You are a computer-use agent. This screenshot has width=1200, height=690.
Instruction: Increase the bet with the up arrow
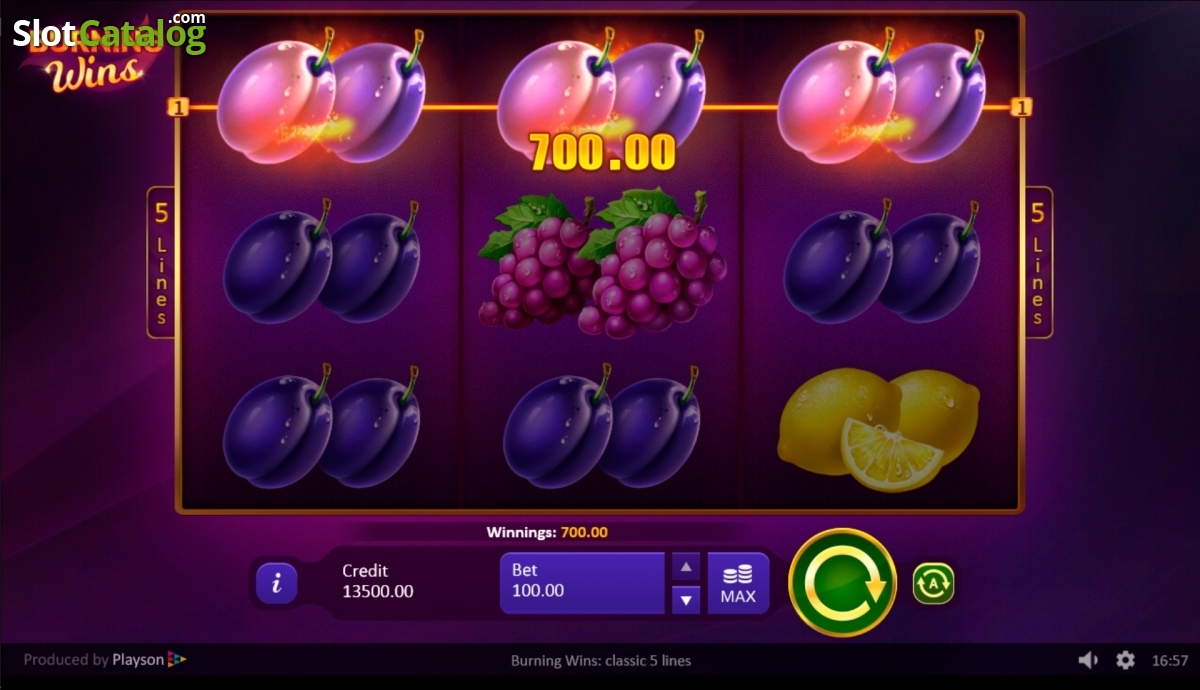(x=686, y=567)
